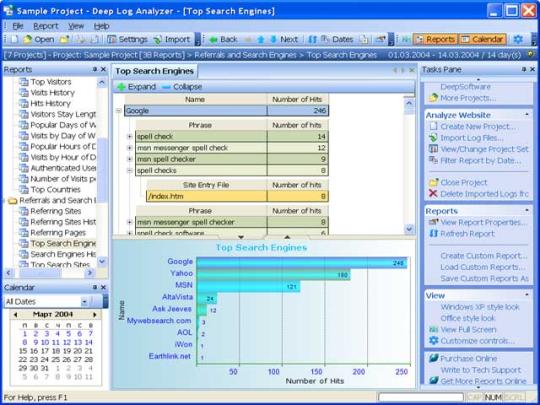Click the Close Project folder icon
The height and width of the screenshot is (405, 540).
tap(433, 182)
